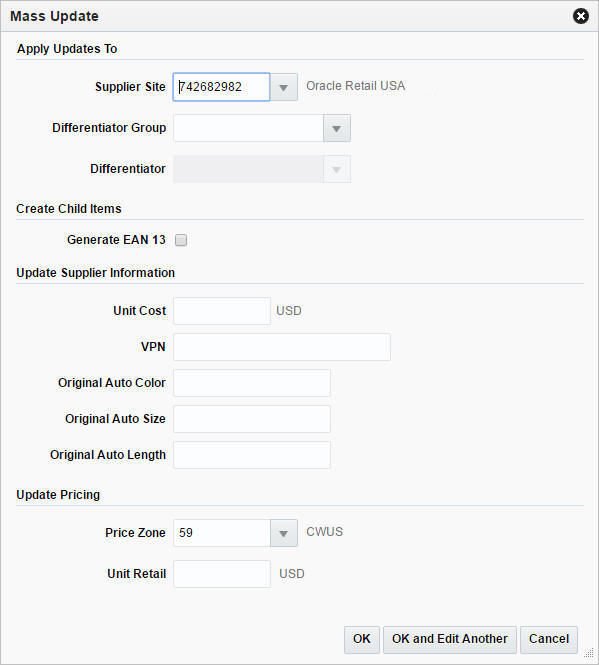Click the Generate EAN 13 label

click(116, 240)
